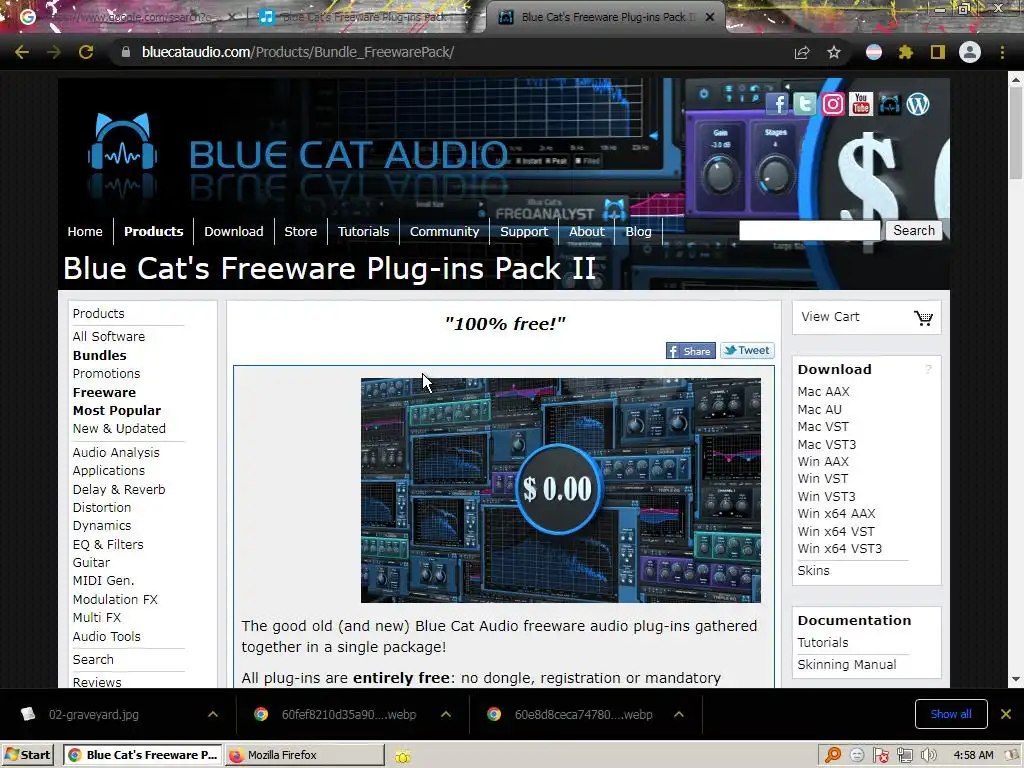Bookmark this page with star icon

point(833,52)
